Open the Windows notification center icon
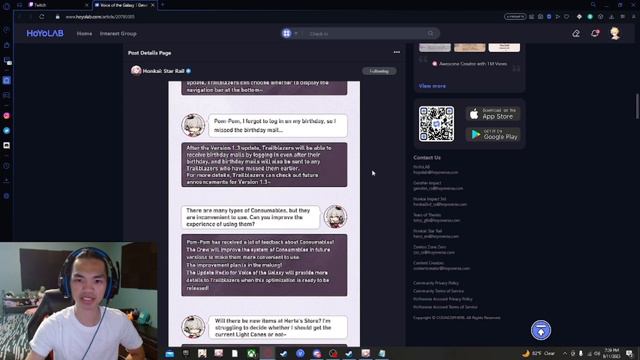 click(629, 353)
